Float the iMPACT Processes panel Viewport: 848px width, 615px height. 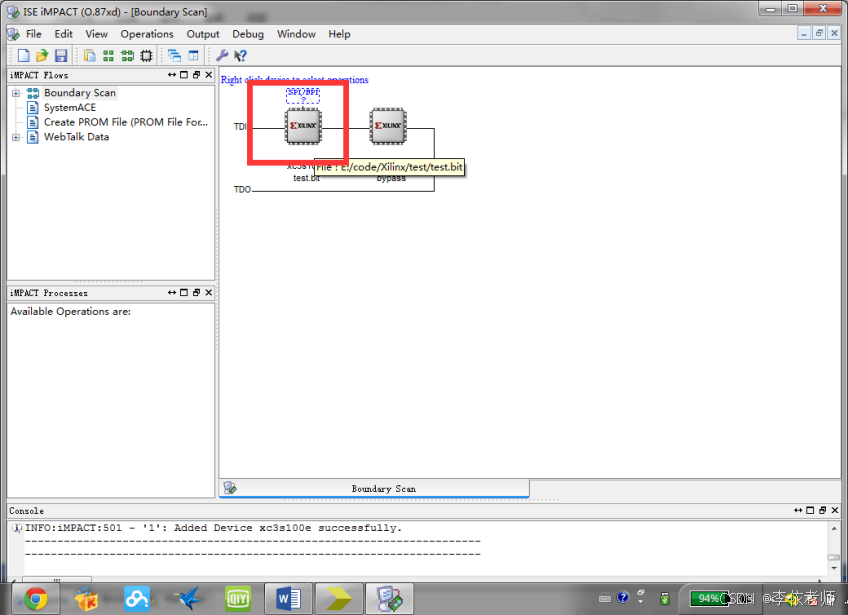[x=196, y=292]
